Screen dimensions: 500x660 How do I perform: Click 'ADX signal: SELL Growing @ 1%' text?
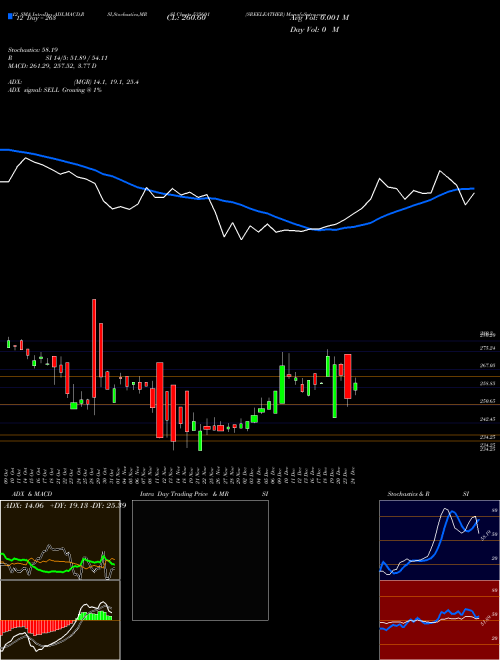click(x=55, y=90)
